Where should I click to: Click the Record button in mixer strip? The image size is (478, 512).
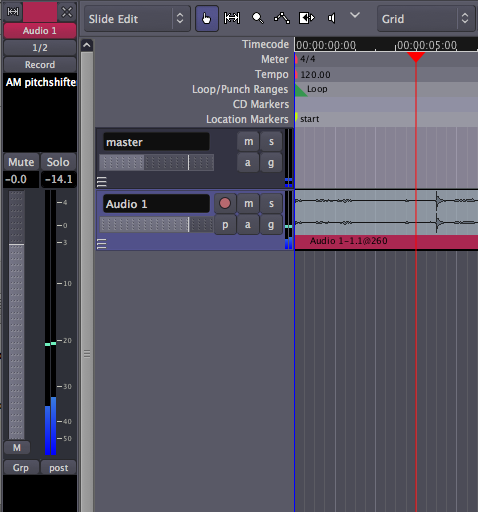pos(40,65)
